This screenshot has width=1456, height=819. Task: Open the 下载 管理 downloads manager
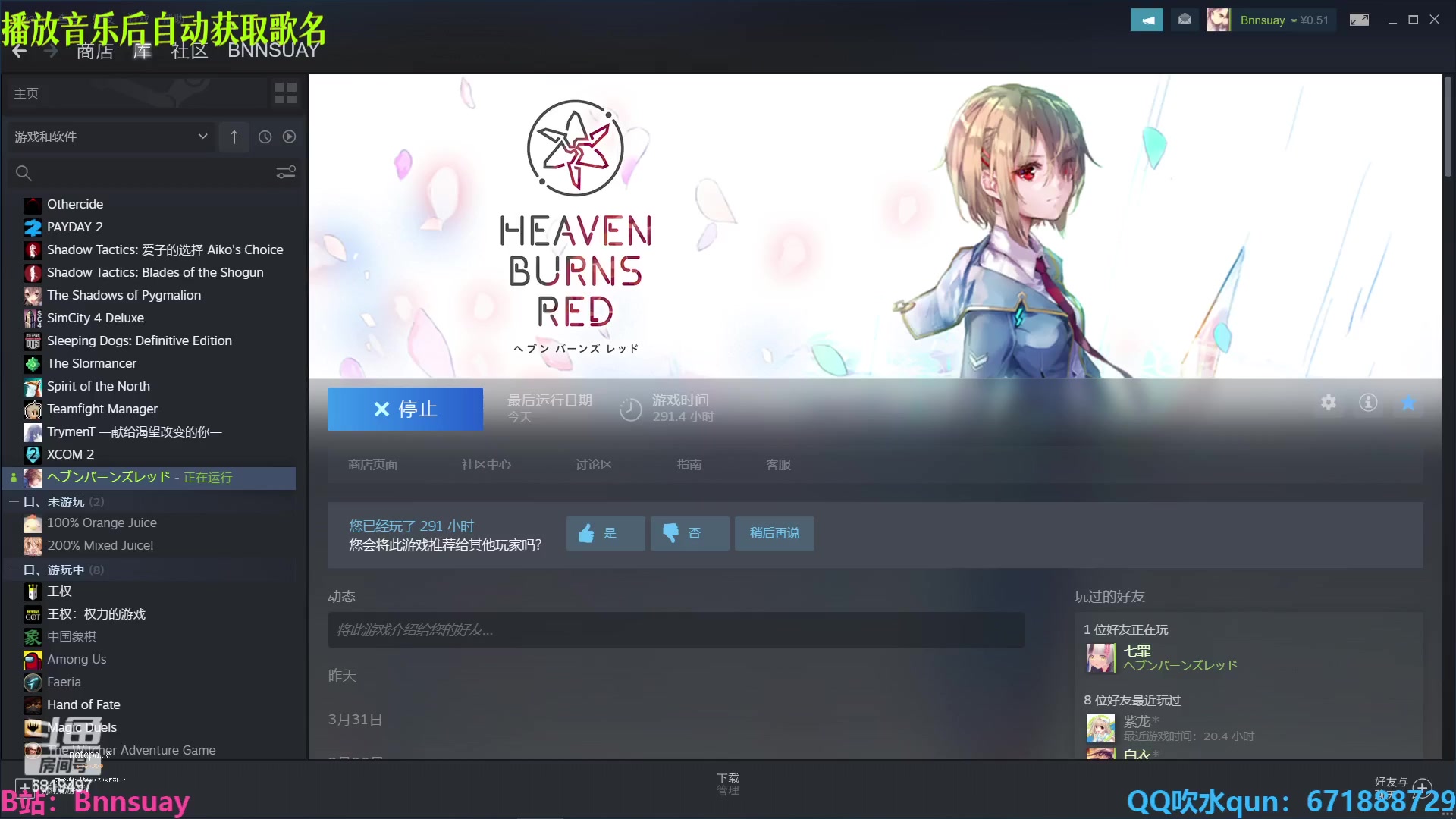728,784
